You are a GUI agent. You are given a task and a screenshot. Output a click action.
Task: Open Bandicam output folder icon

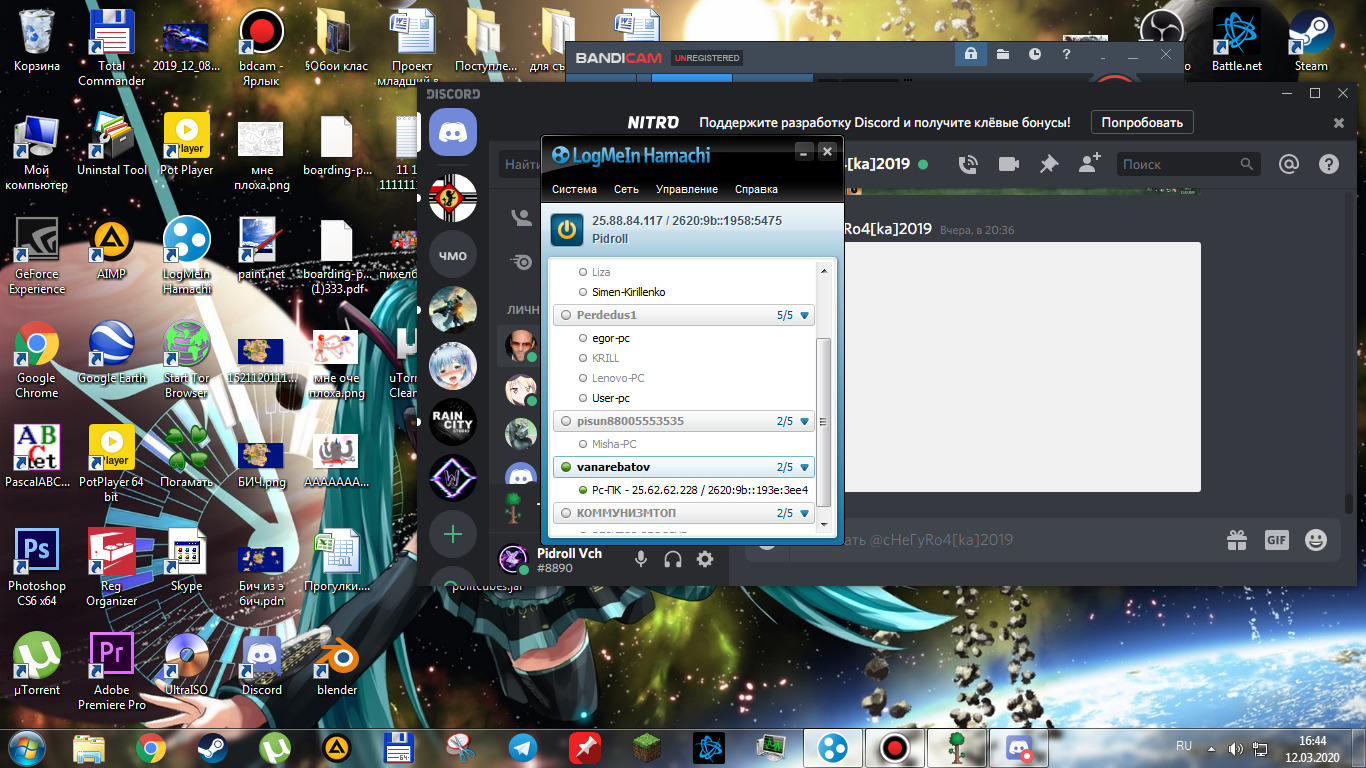(x=1003, y=54)
